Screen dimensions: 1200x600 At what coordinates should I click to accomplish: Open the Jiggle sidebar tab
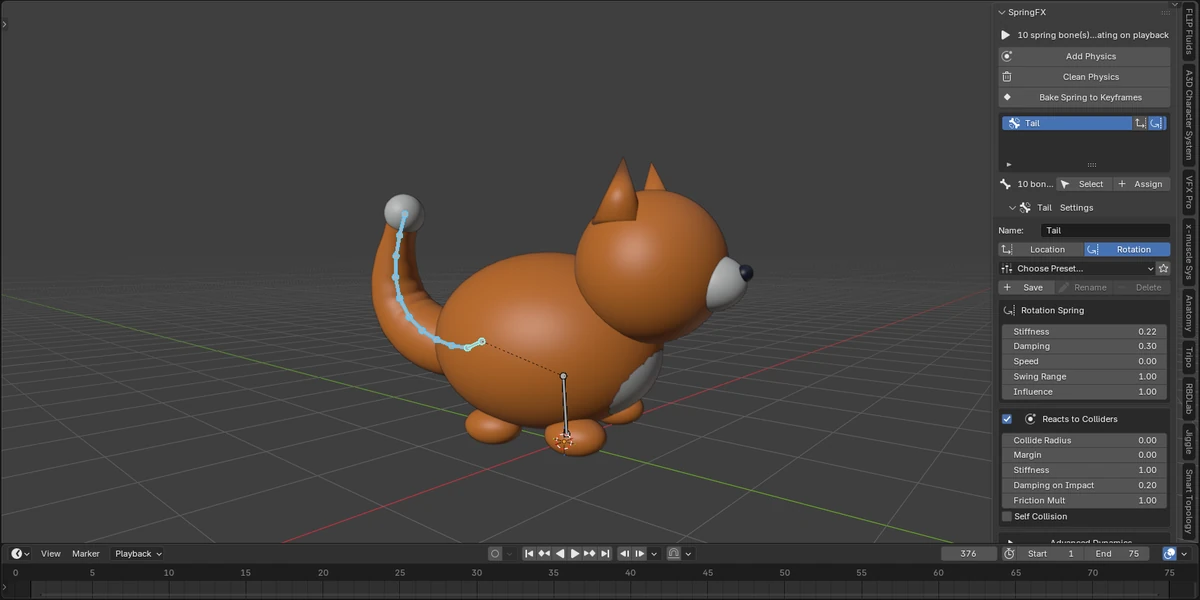[x=1189, y=441]
